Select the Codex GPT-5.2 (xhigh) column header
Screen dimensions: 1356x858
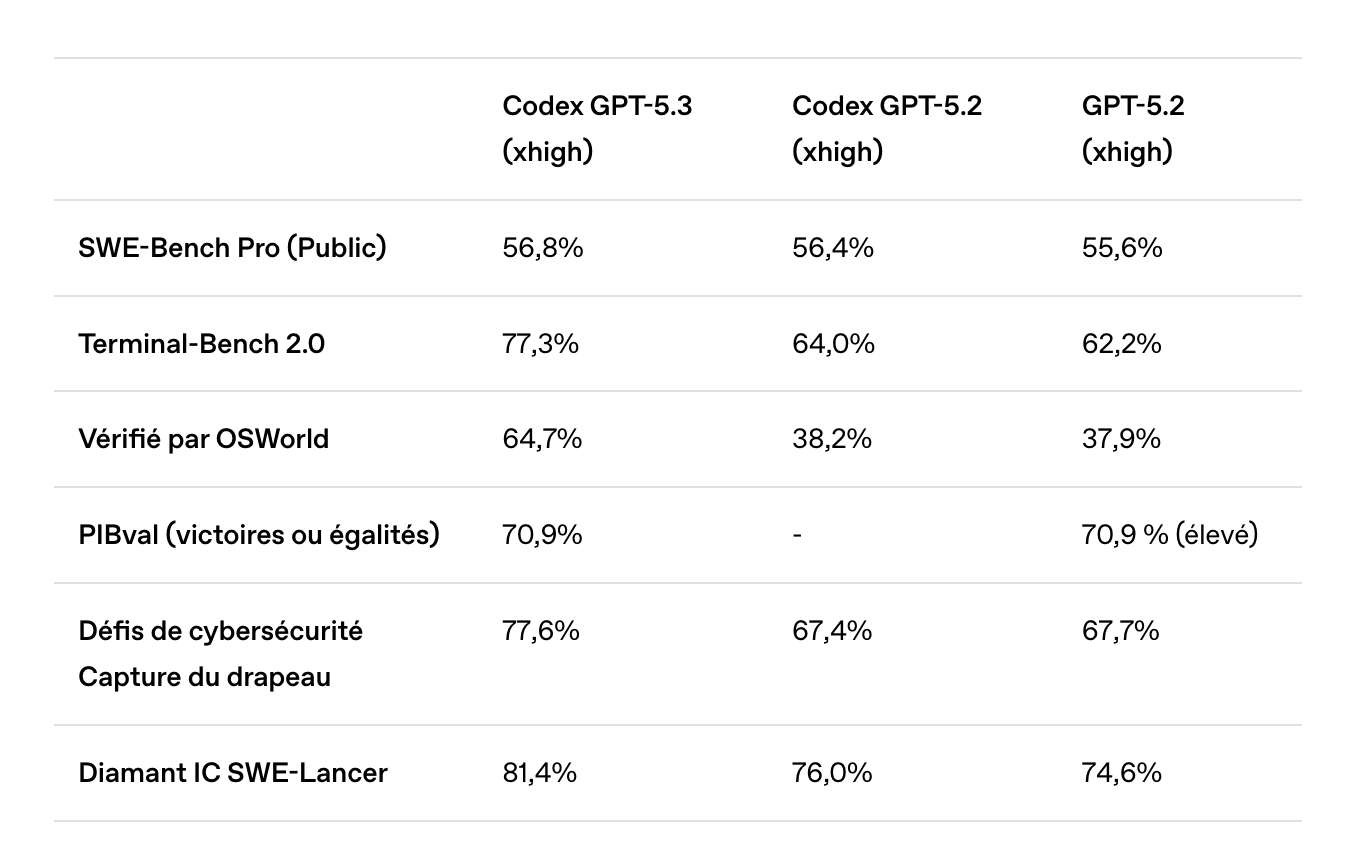[886, 128]
